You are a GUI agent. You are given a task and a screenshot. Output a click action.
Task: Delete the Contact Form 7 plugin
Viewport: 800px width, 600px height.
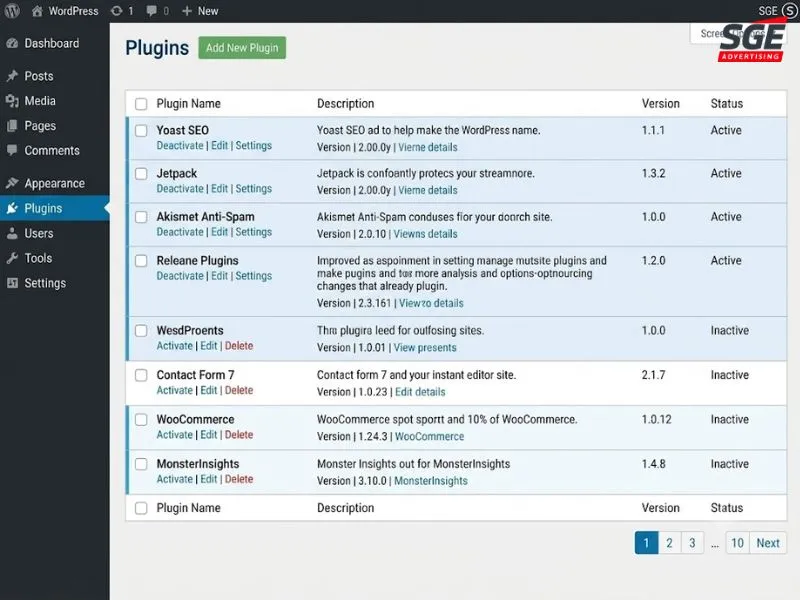(x=239, y=390)
